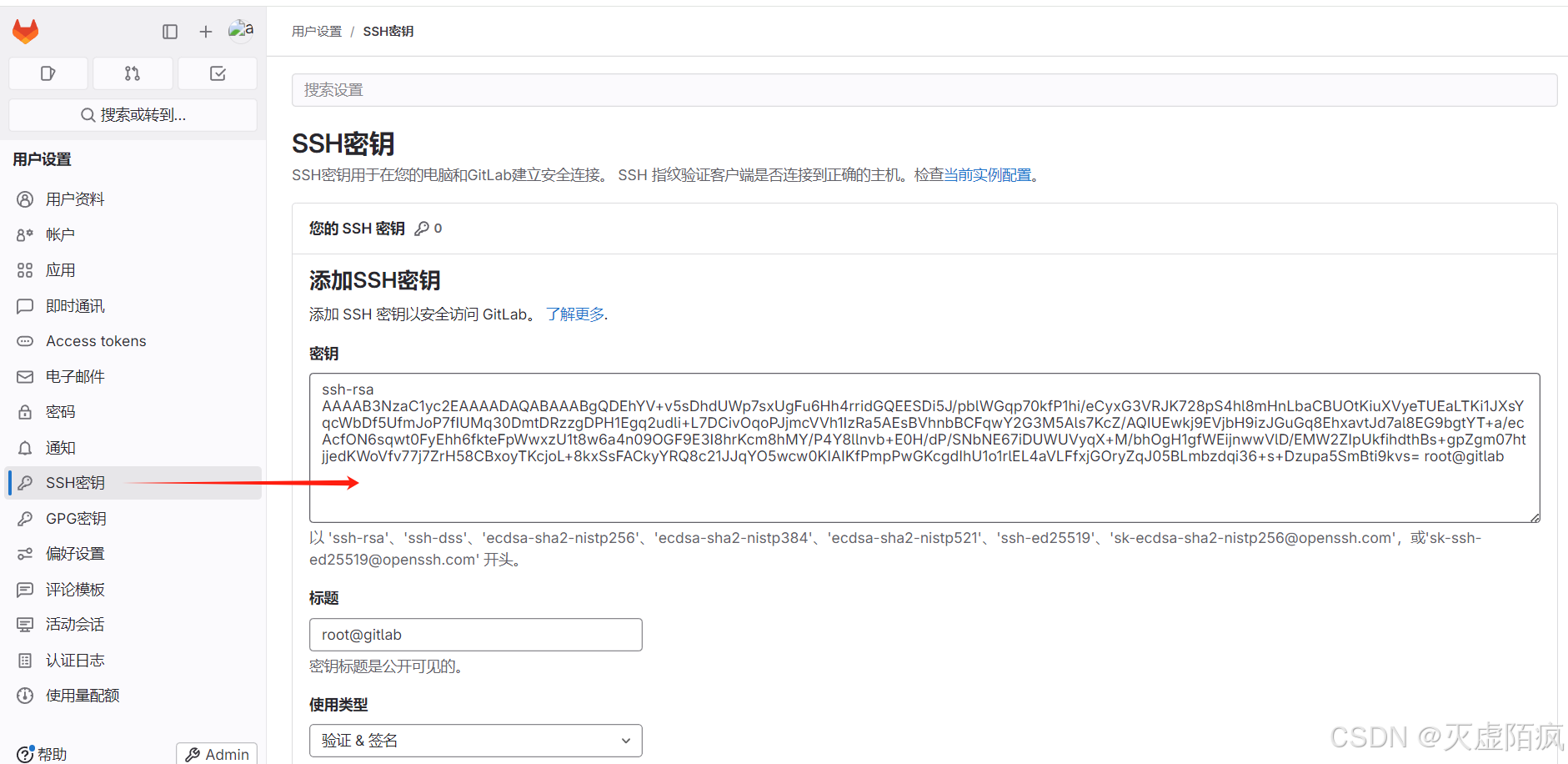Image resolution: width=1568 pixels, height=764 pixels.
Task: Open 认证日志 authentication log
Action: click(134, 661)
